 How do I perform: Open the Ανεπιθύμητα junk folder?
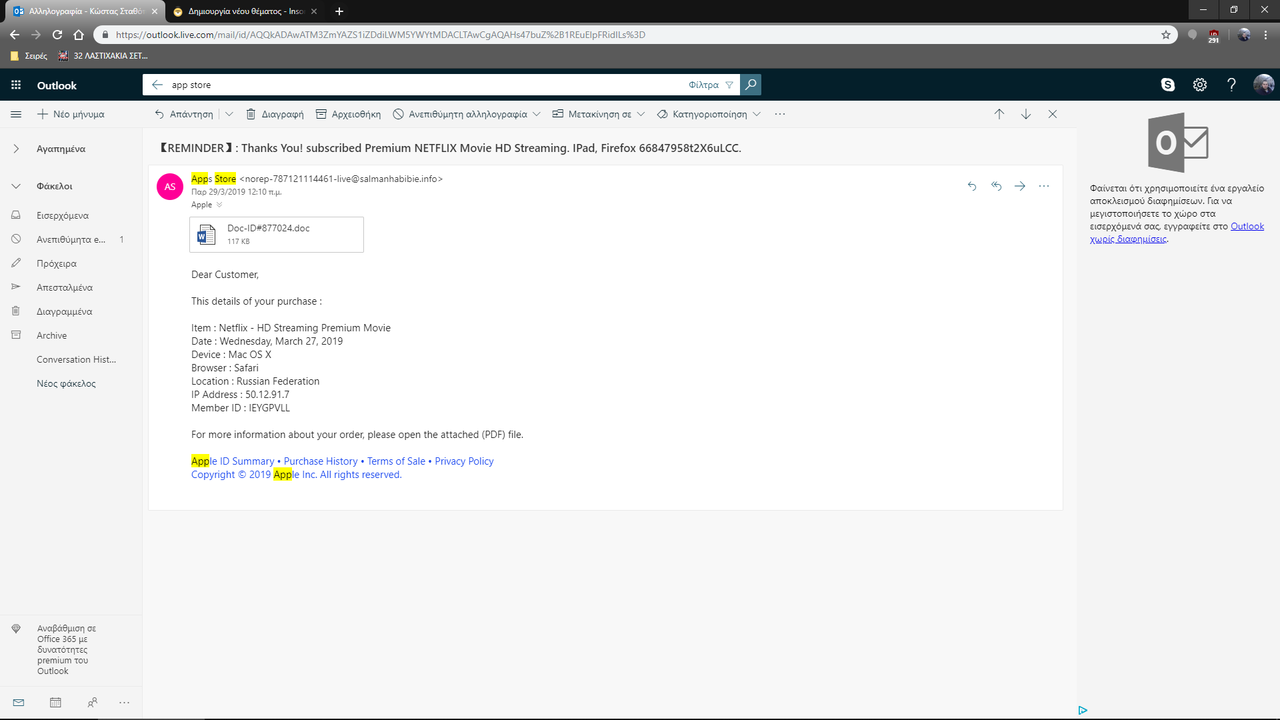click(71, 239)
